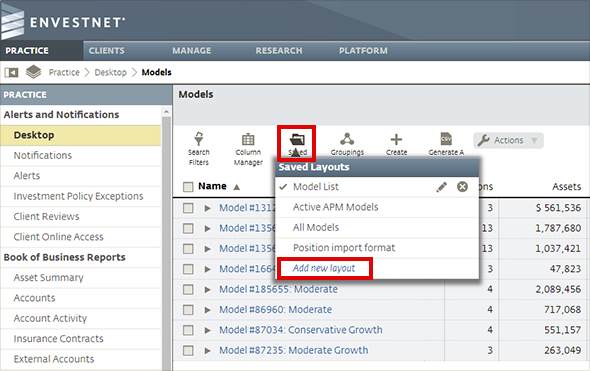This screenshot has height=371, width=590.
Task: Go to Practice breadcrumb
Action: tap(64, 72)
